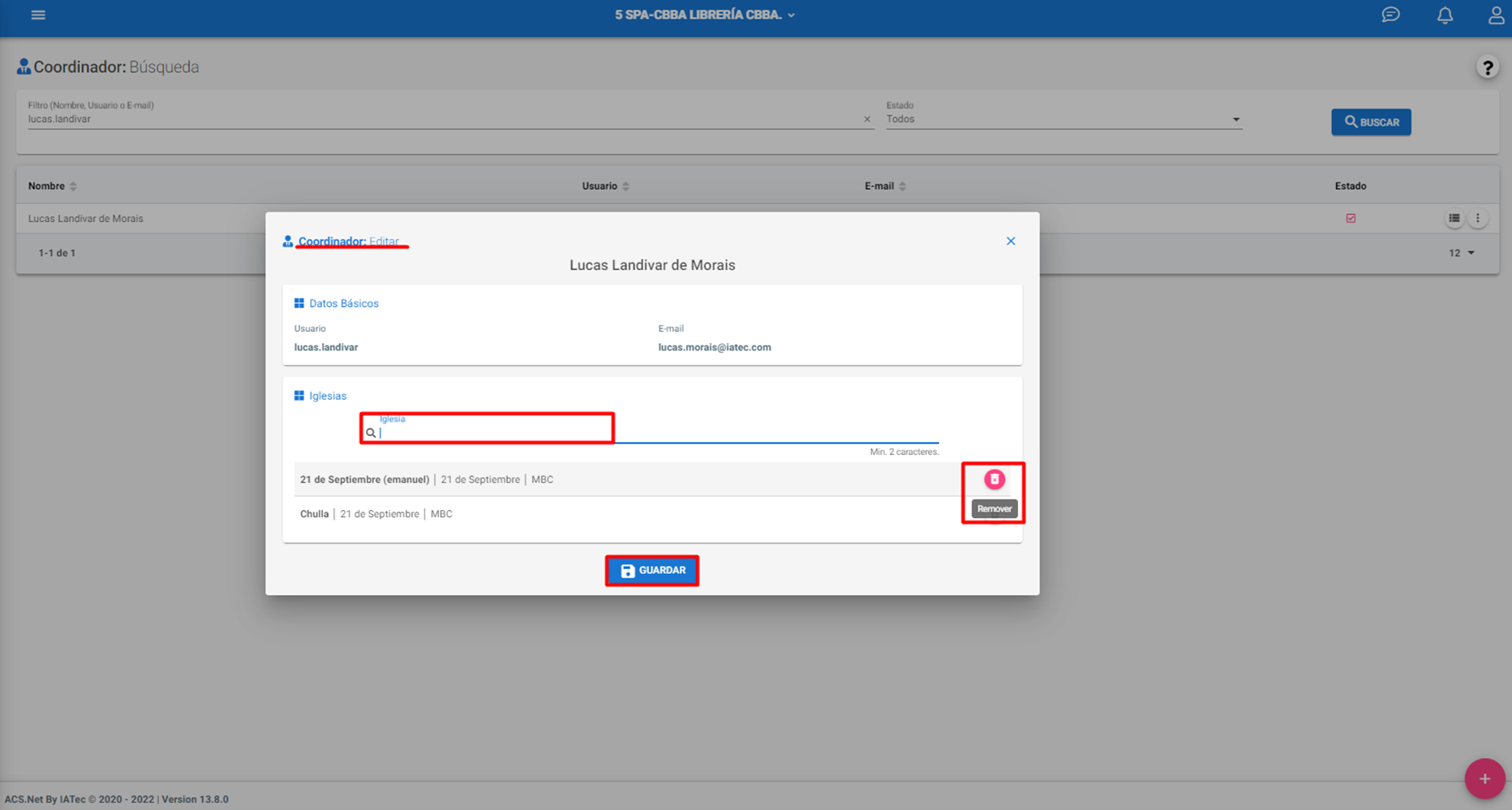Click the ACS.Net version footer text
1512x810 pixels.
click(x=116, y=799)
